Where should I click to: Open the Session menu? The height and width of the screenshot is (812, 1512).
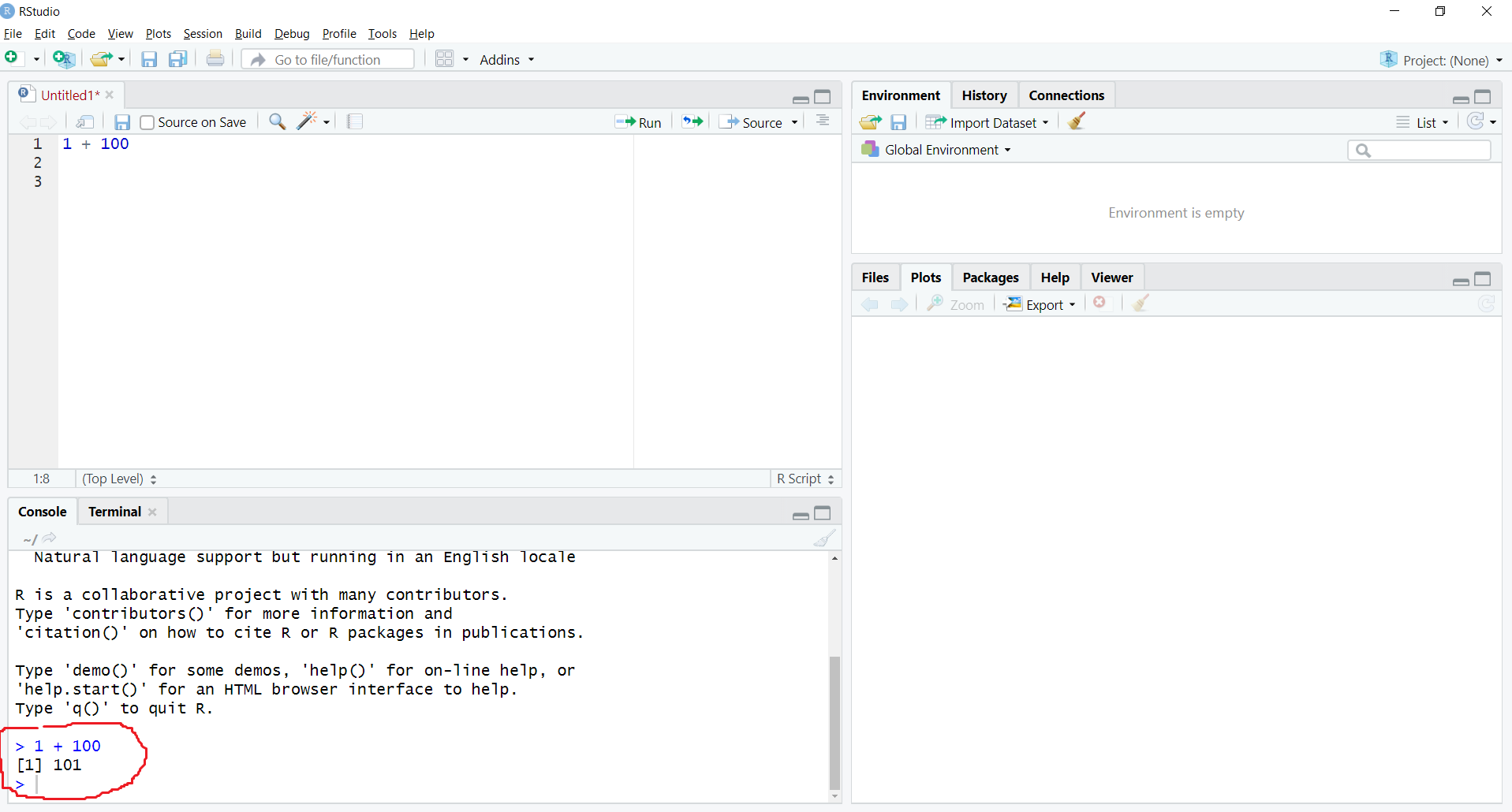[x=203, y=33]
